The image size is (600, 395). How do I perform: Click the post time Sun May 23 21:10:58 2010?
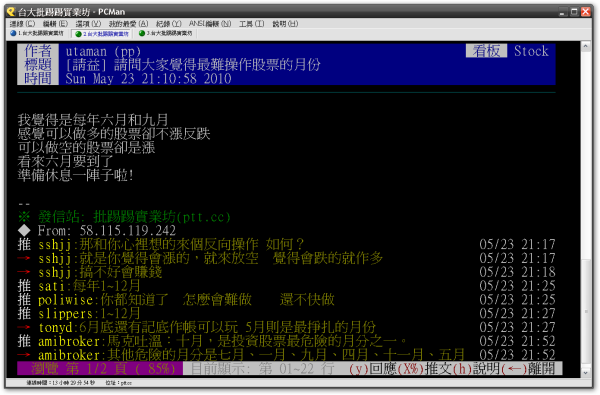coord(148,79)
